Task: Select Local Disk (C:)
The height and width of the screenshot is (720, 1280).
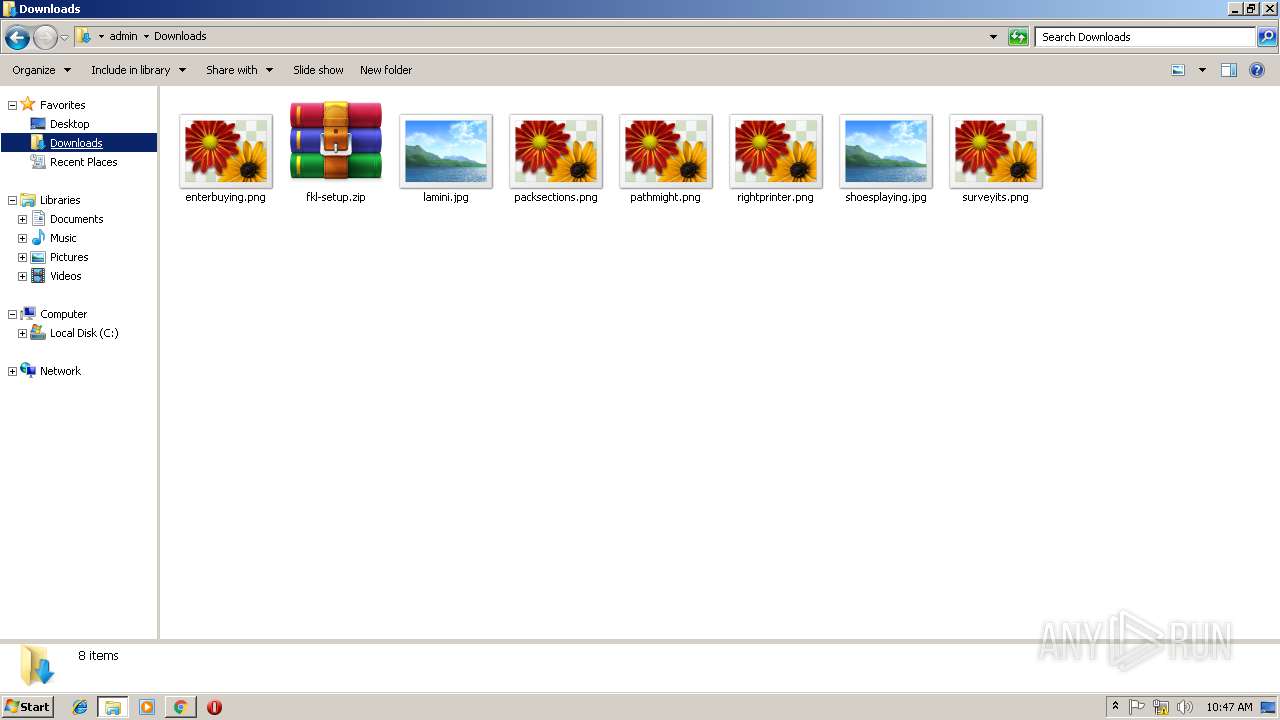Action: (84, 333)
